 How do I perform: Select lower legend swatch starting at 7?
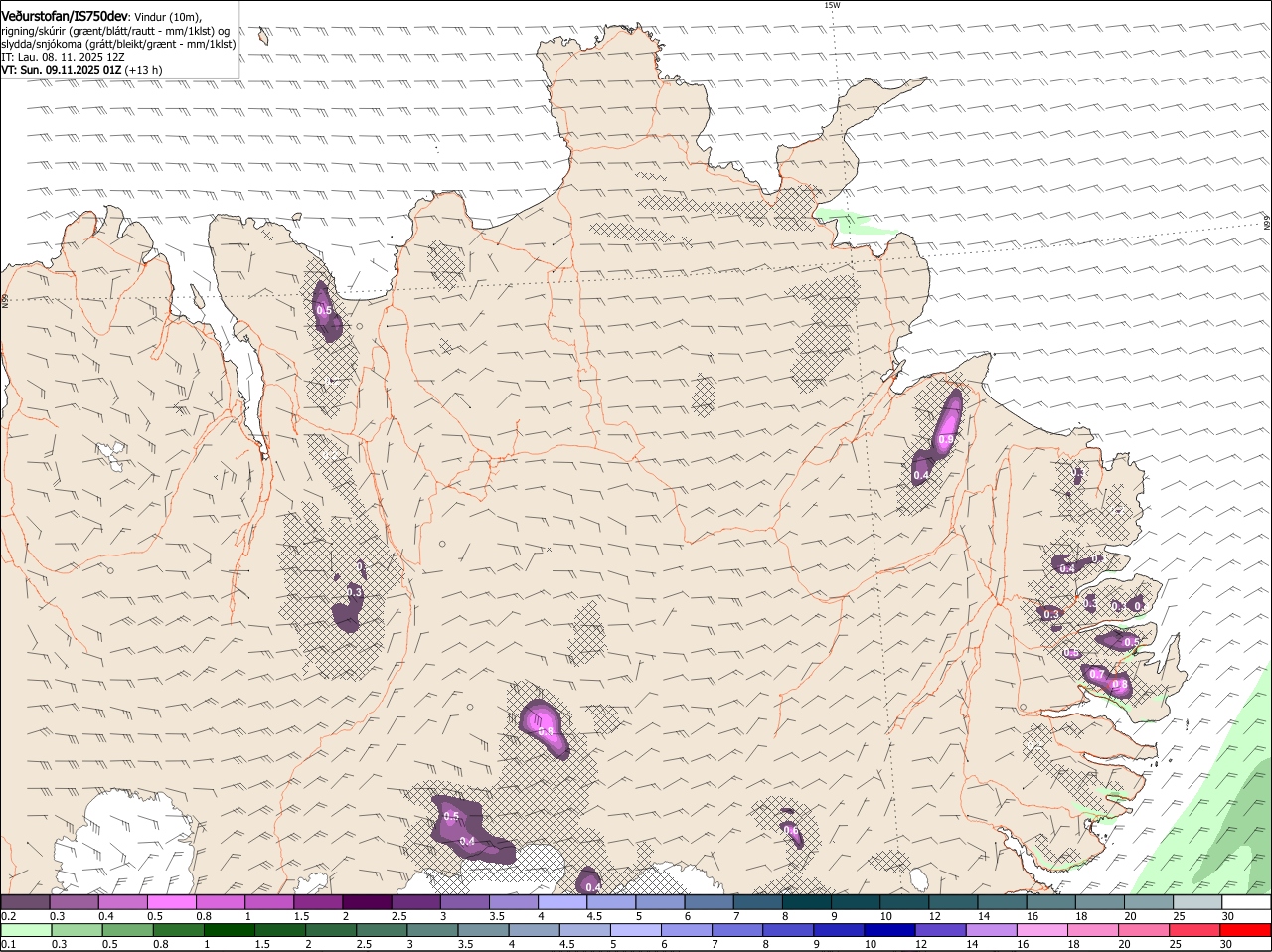pyautogui.click(x=736, y=930)
